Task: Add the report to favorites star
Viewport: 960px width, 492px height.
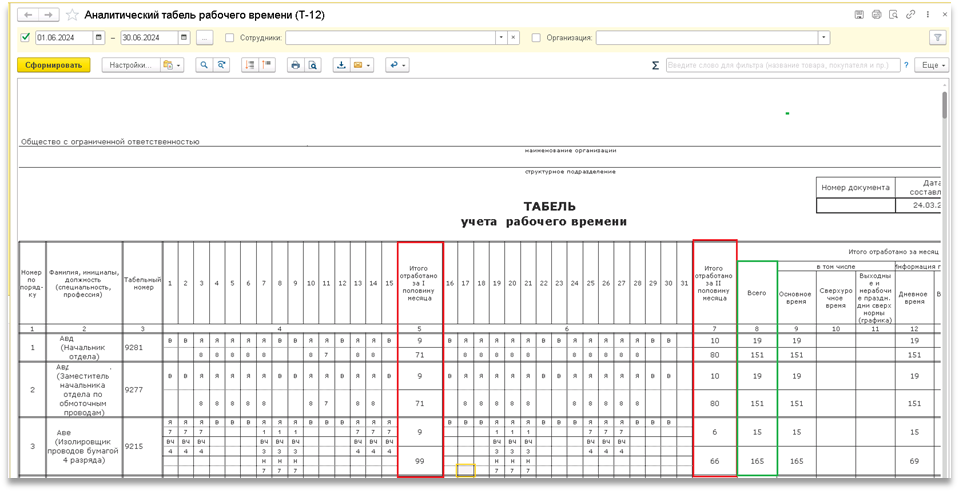Action: [71, 16]
